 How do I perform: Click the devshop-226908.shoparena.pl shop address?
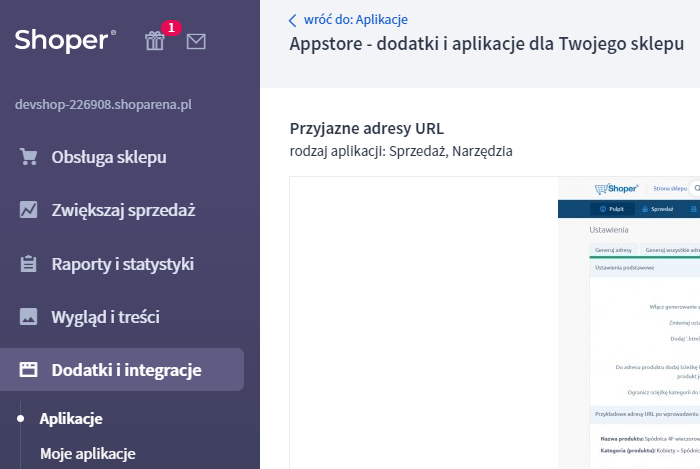(x=103, y=104)
